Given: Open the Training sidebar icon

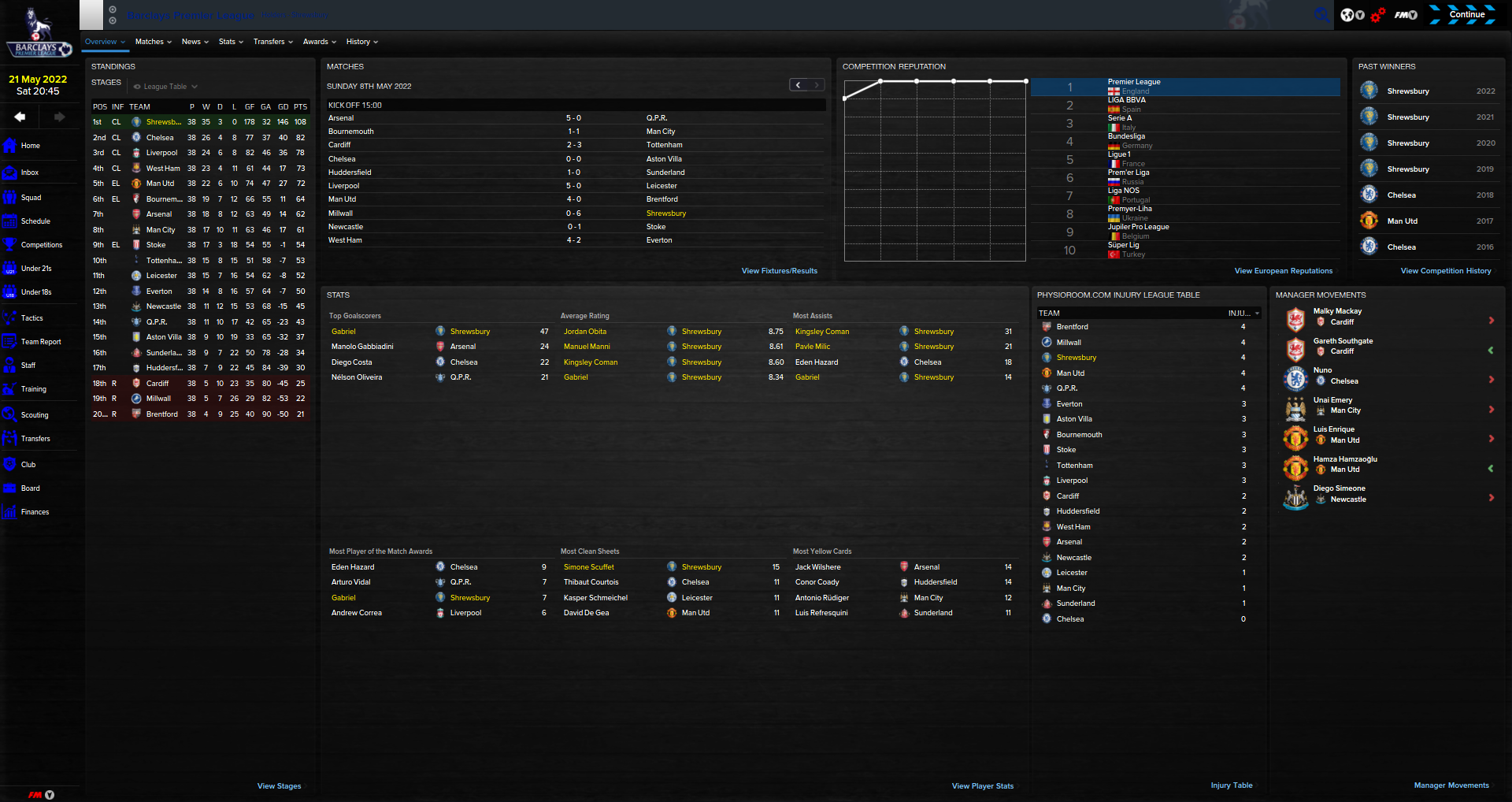Looking at the screenshot, I should [x=9, y=388].
